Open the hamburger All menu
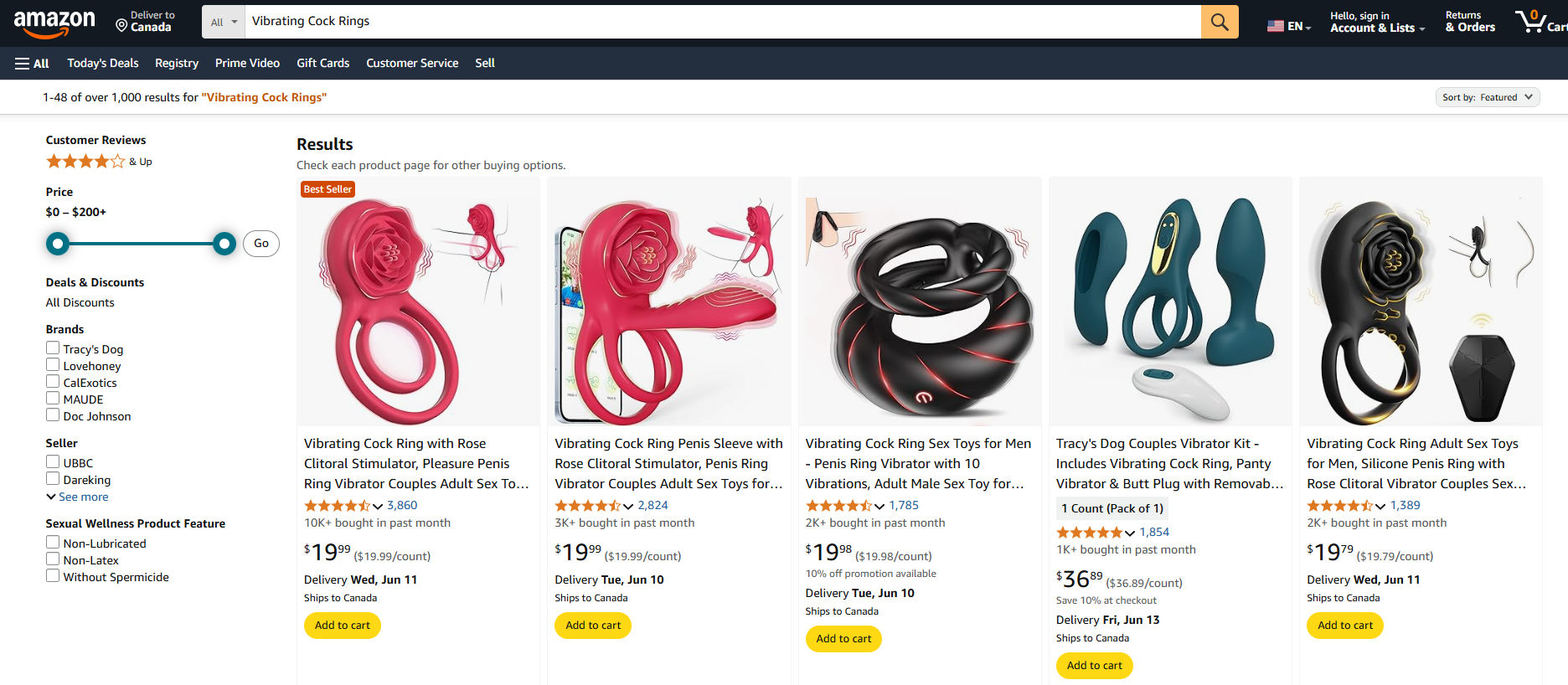This screenshot has width=1568, height=685. pyautogui.click(x=31, y=63)
